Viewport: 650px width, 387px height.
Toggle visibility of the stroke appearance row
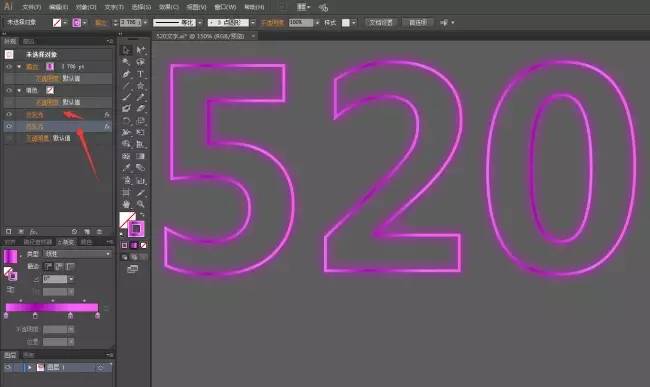(9, 67)
